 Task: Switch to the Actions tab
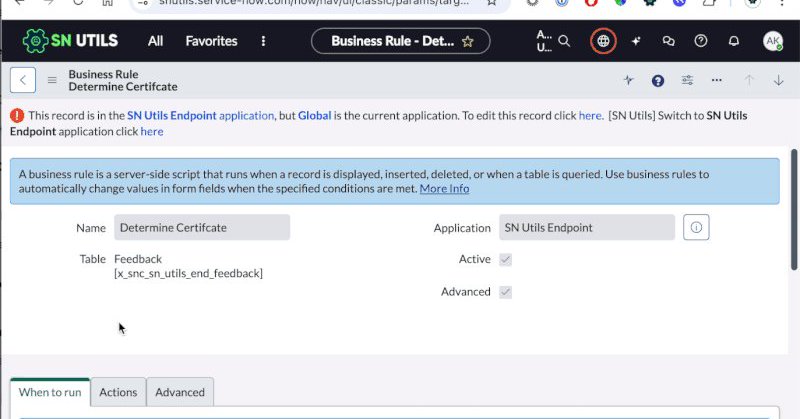(118, 392)
